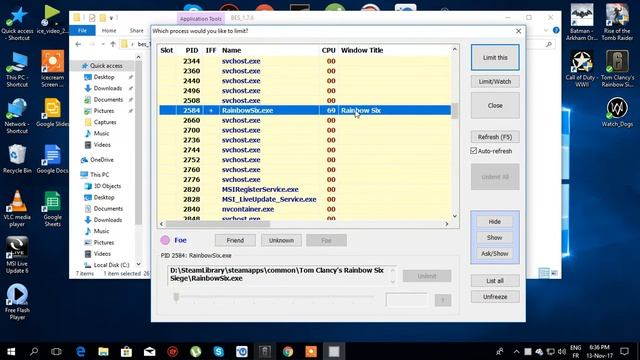Select Quick access in Explorer sidebar
The image size is (640, 360).
(106, 66)
